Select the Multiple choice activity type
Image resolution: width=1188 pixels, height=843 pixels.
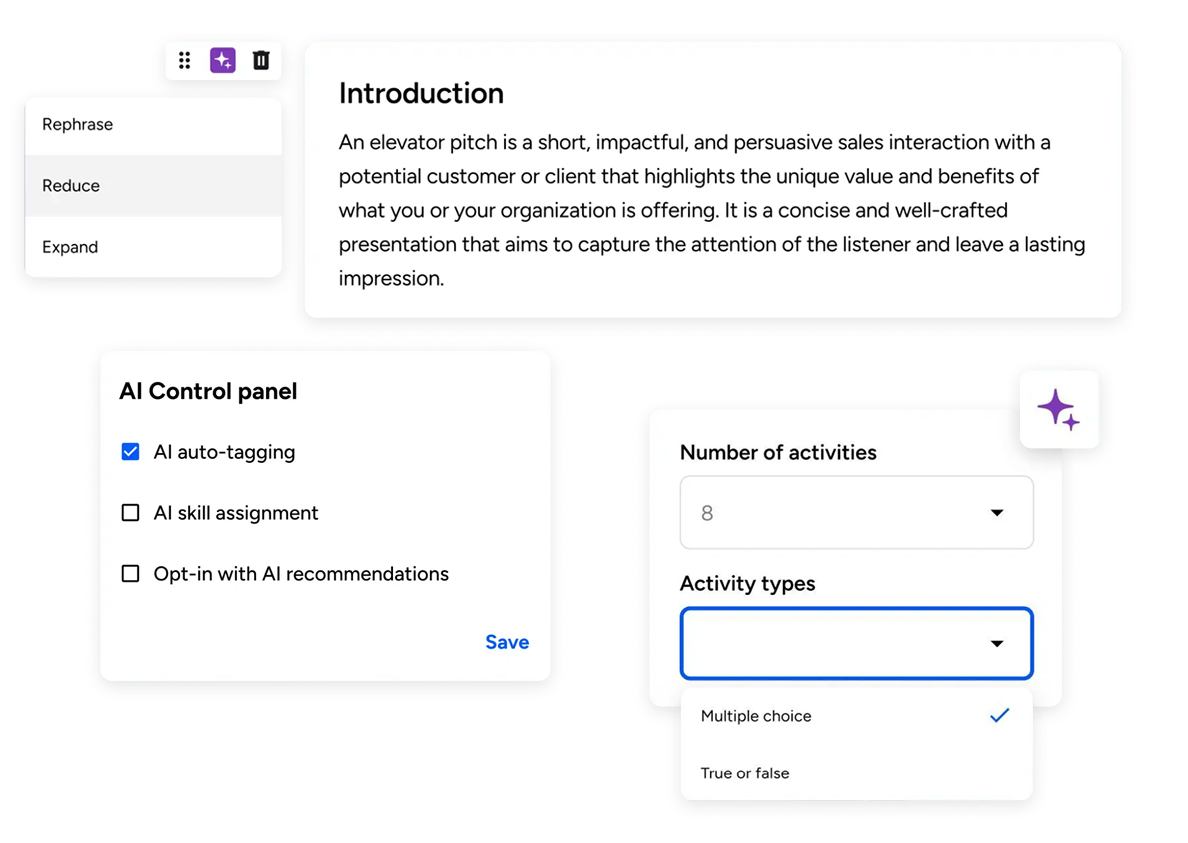pos(756,716)
